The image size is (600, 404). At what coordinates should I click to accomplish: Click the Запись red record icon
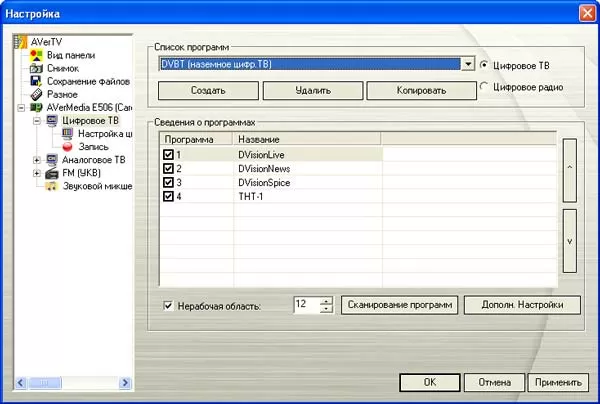point(68,146)
